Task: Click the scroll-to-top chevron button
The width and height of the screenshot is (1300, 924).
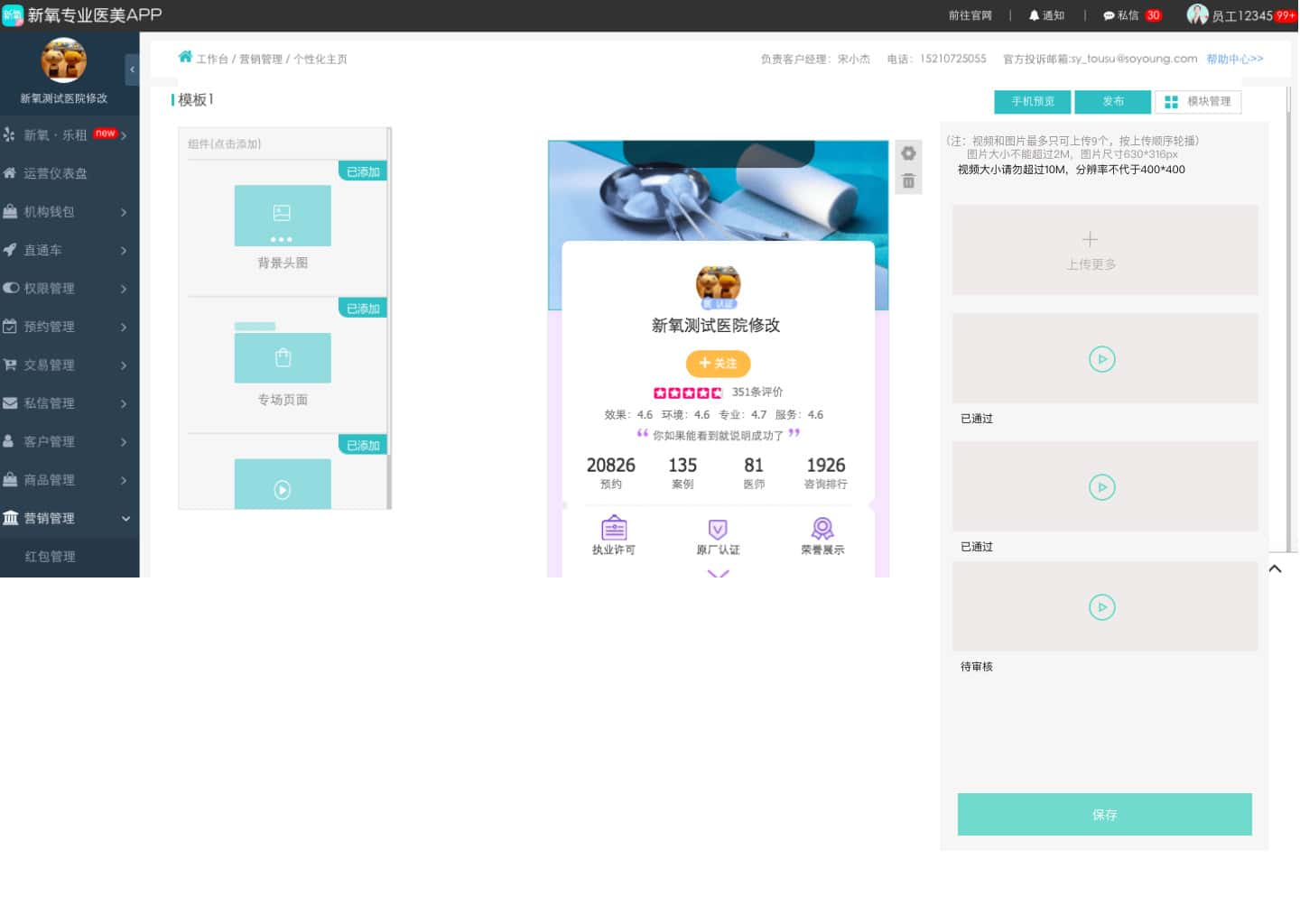Action: 1275,568
